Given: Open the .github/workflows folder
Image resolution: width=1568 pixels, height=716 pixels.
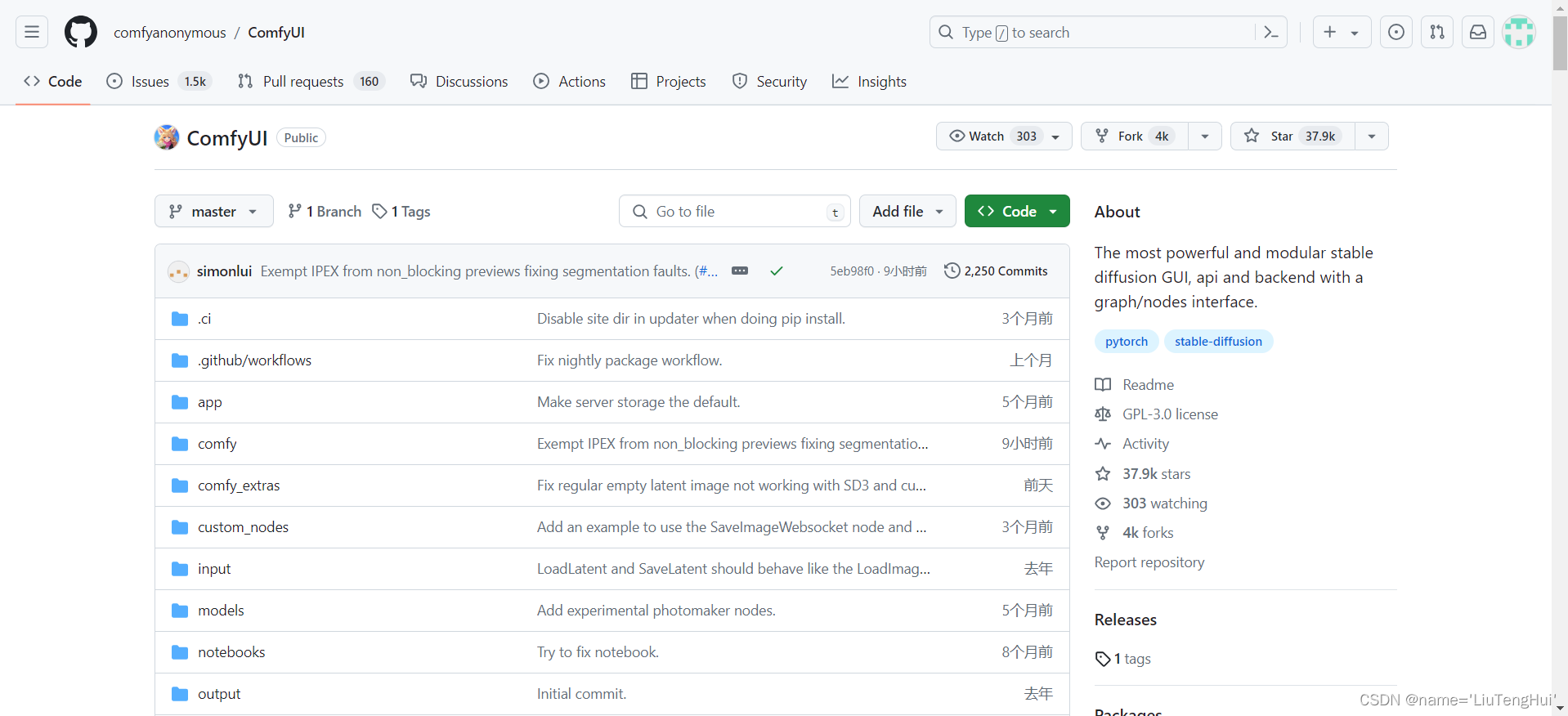Looking at the screenshot, I should 254,360.
